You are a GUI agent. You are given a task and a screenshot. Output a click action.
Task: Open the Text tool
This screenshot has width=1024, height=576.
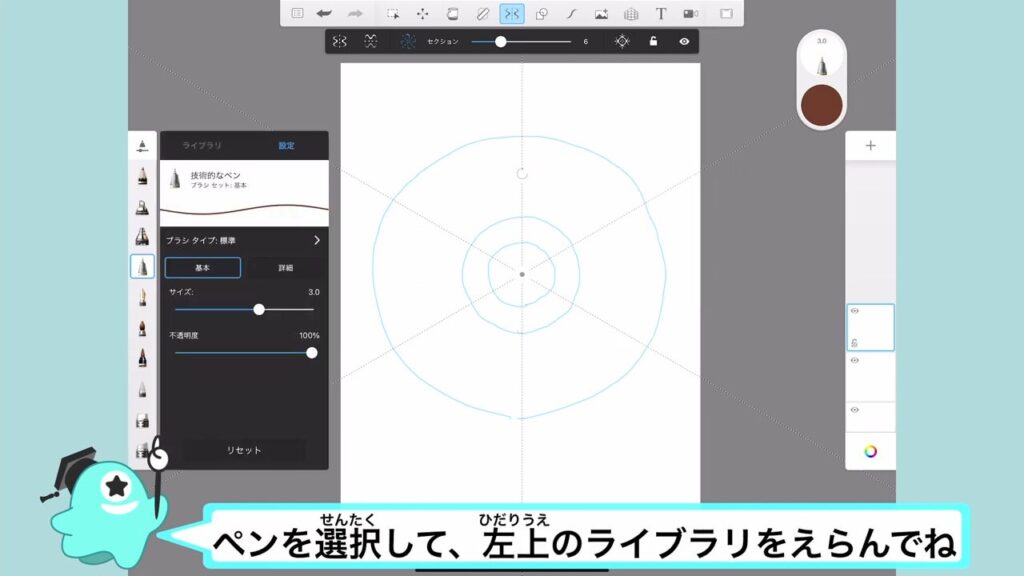pos(660,14)
